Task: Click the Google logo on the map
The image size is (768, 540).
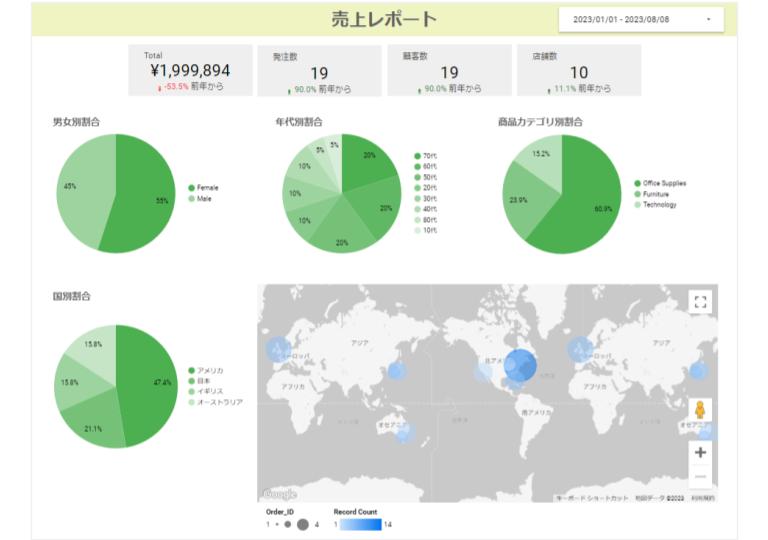Action: click(x=279, y=494)
